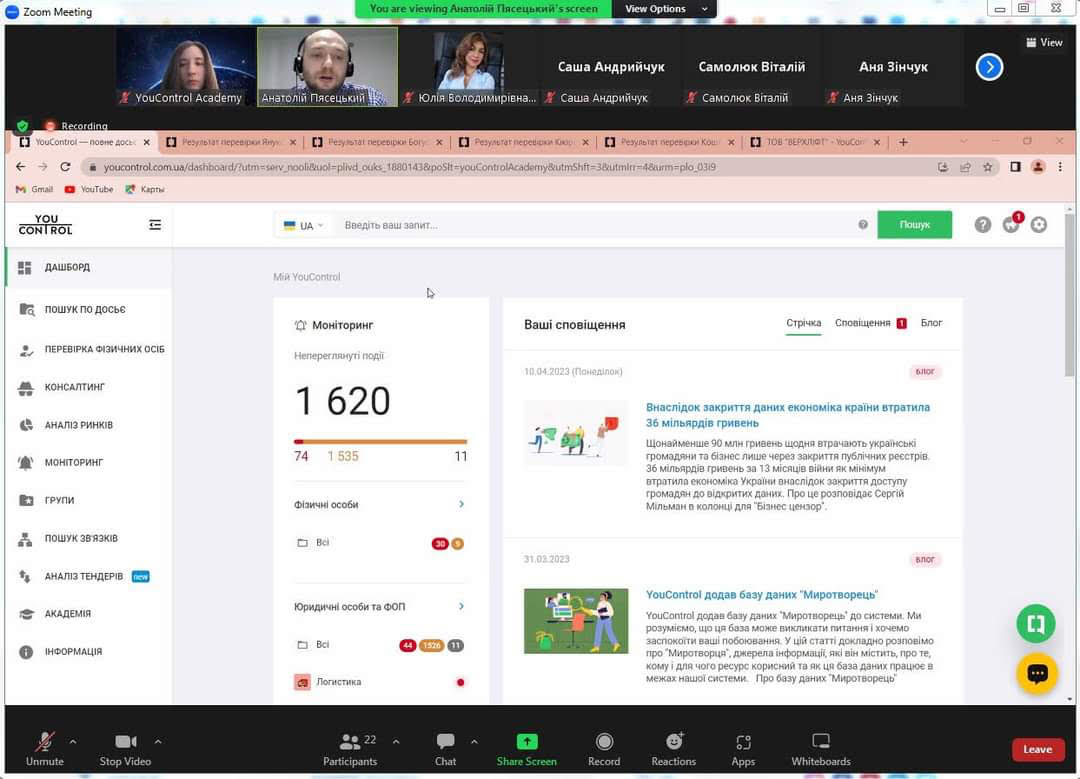Bookmark page with star icon
The height and width of the screenshot is (779, 1080).
click(x=988, y=167)
